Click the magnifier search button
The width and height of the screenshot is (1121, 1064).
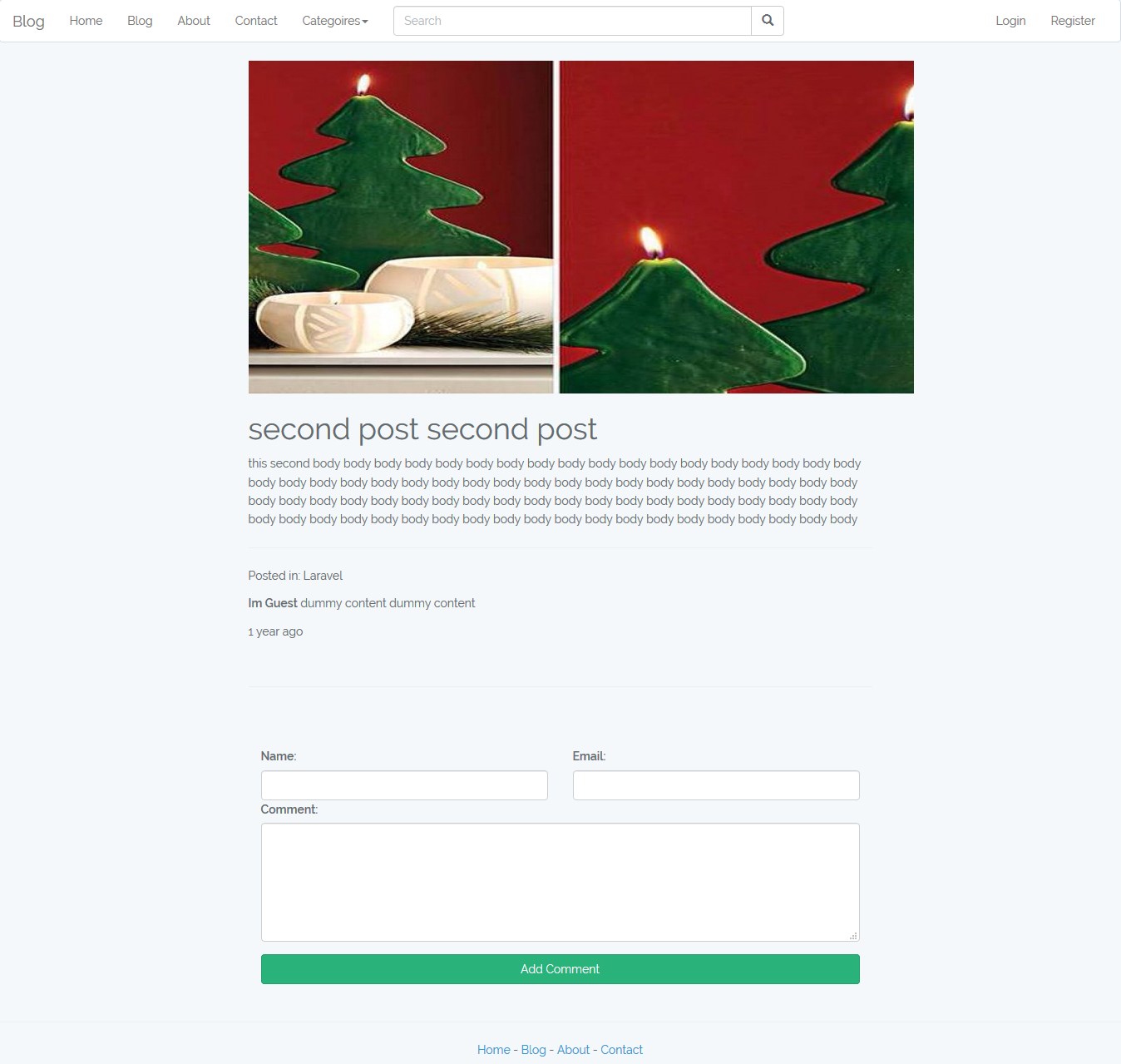[768, 21]
